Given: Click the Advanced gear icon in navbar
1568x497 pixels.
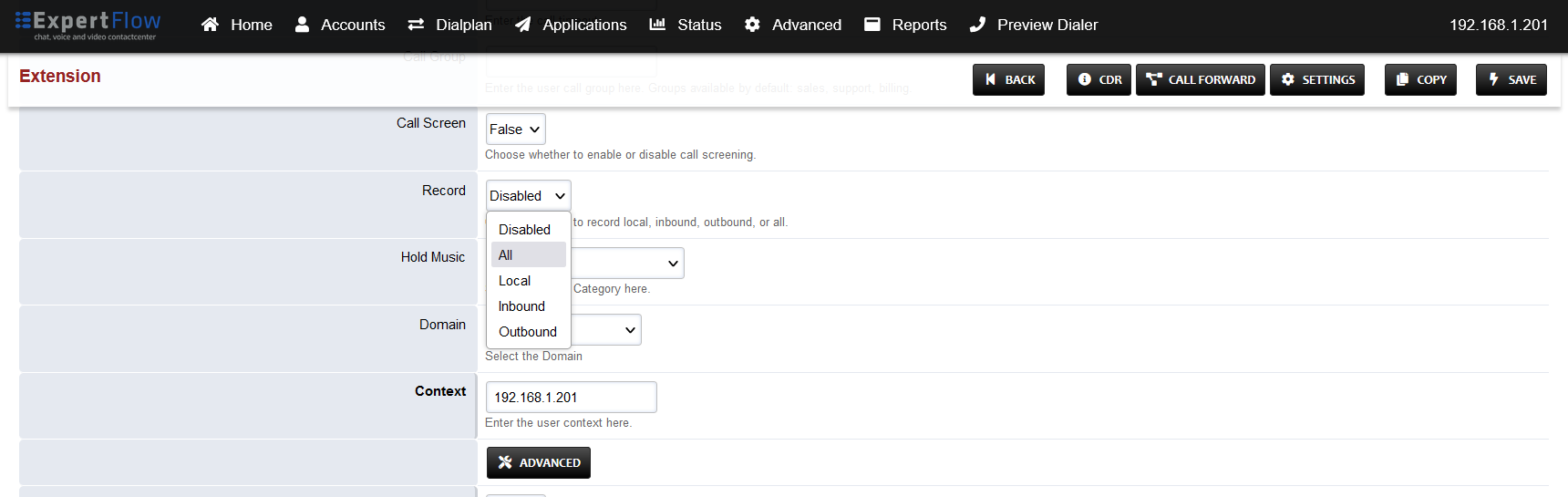Looking at the screenshot, I should [x=752, y=25].
